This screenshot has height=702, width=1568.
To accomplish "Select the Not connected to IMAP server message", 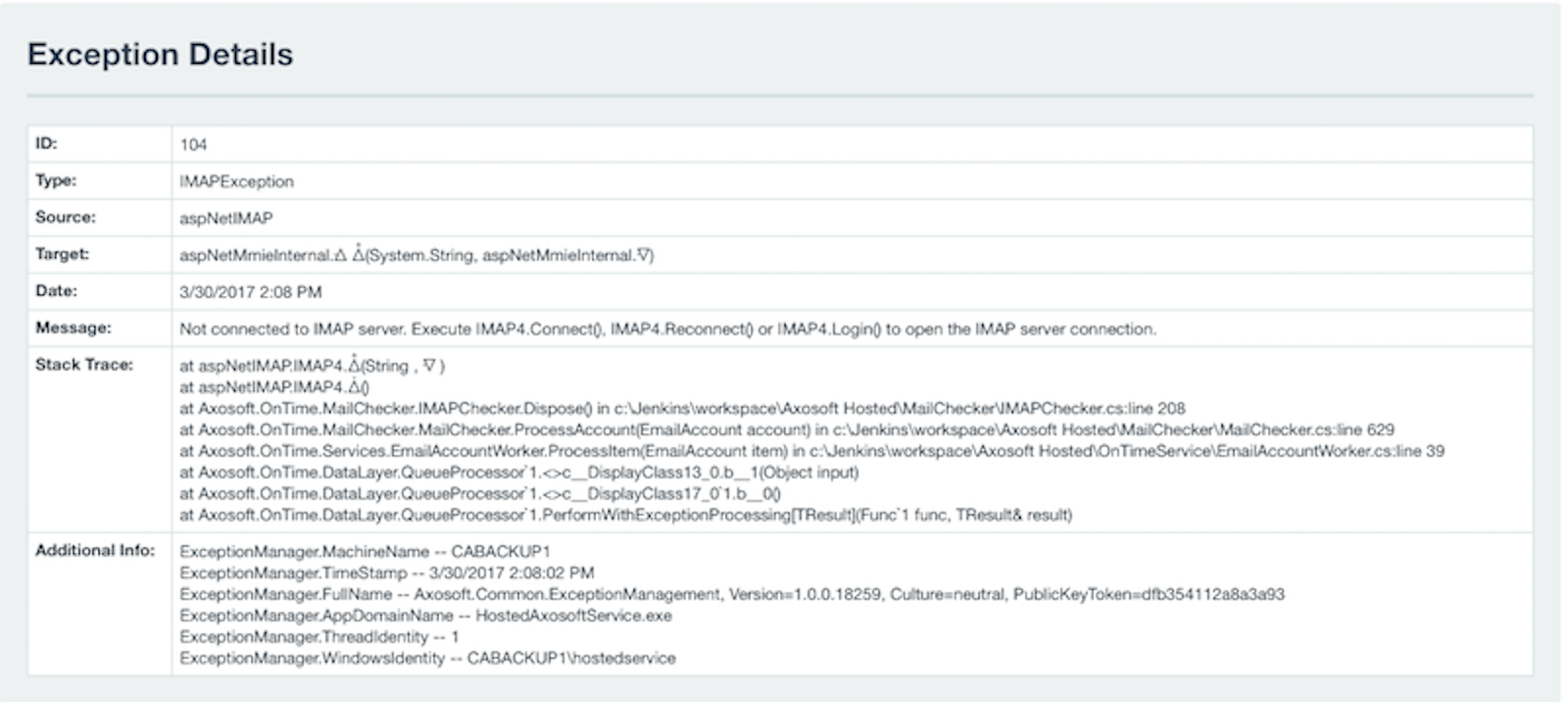I will tap(666, 329).
